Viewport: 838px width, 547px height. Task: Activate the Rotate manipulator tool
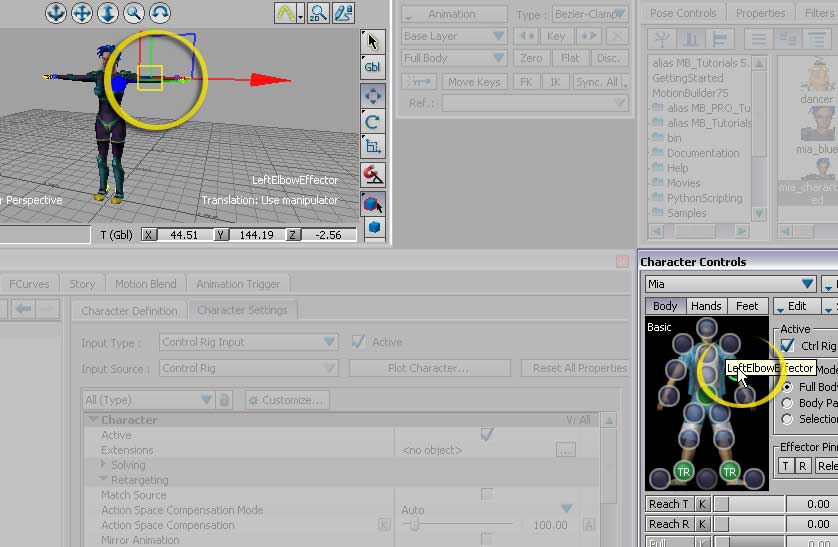click(x=372, y=122)
